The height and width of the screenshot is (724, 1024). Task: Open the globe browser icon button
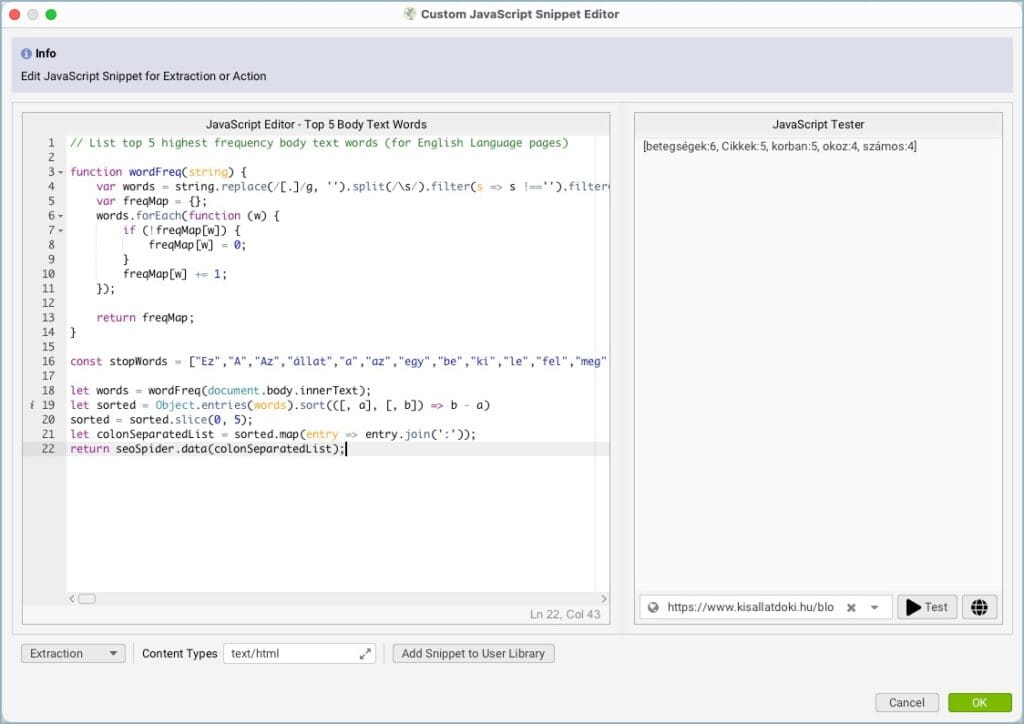click(x=979, y=607)
